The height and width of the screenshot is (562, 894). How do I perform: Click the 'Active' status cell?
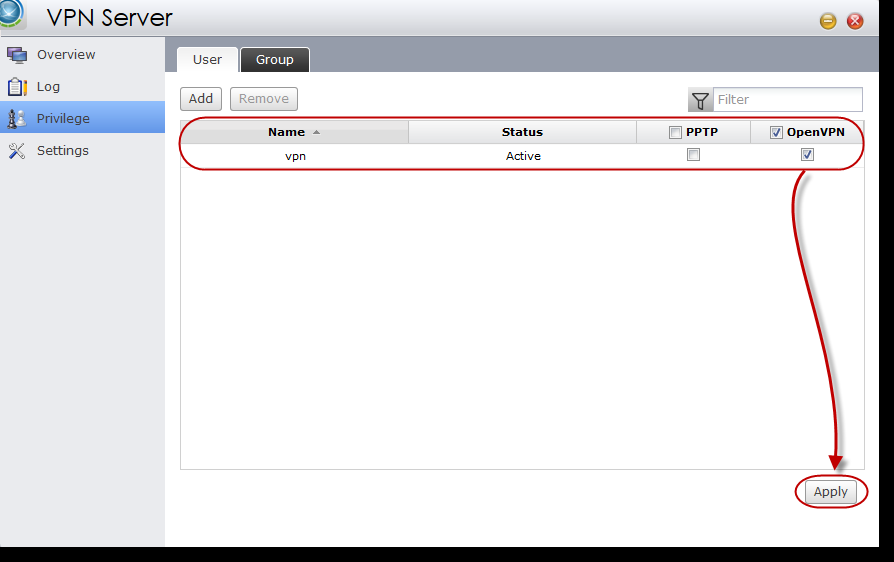pyautogui.click(x=523, y=156)
